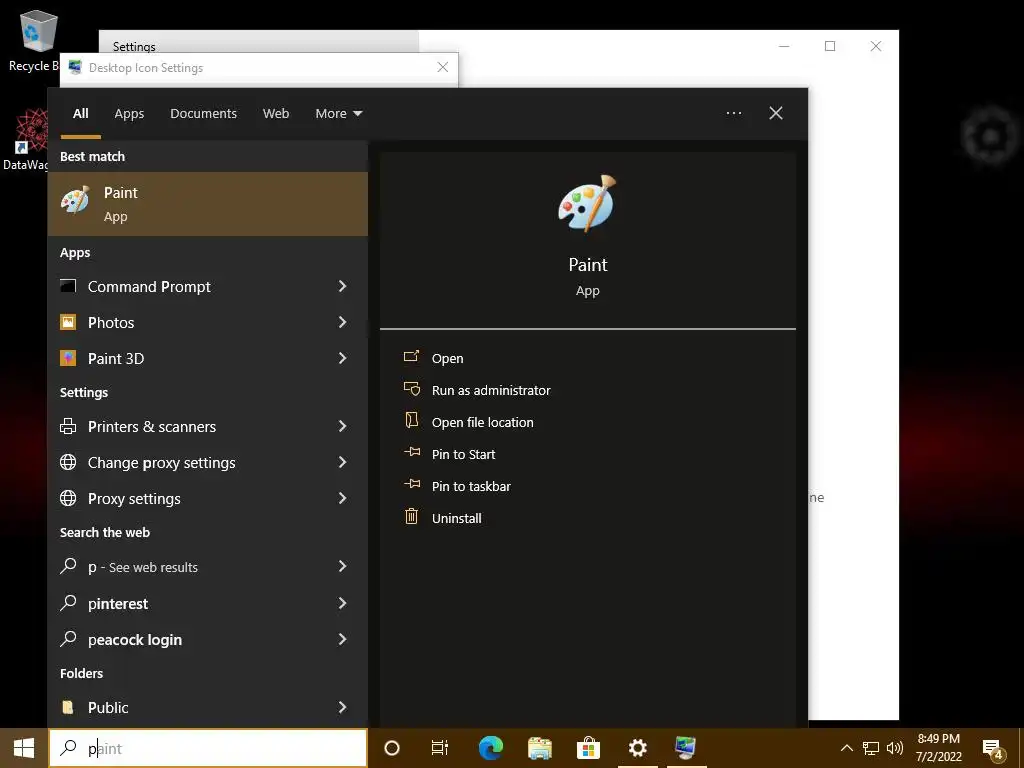Click the magnifier icon beside peacock login
The width and height of the screenshot is (1024, 768).
[x=68, y=639]
